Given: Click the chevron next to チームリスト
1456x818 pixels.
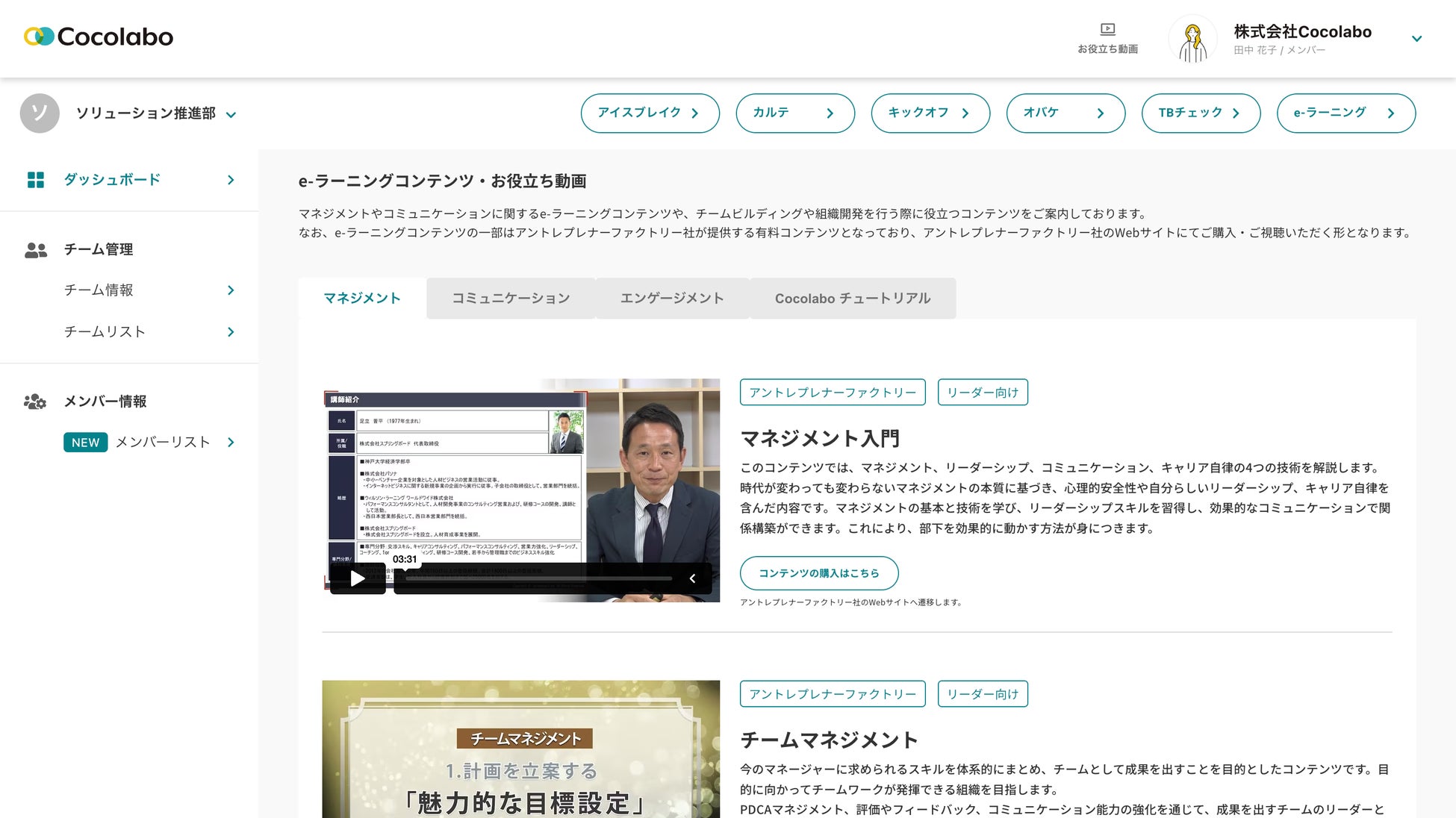Looking at the screenshot, I should click(x=231, y=332).
